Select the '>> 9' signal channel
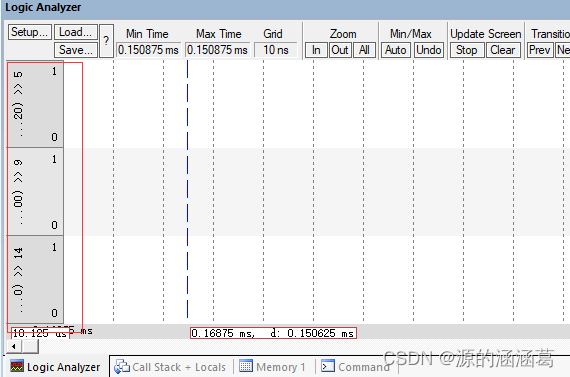570x377 pixels. (x=35, y=192)
